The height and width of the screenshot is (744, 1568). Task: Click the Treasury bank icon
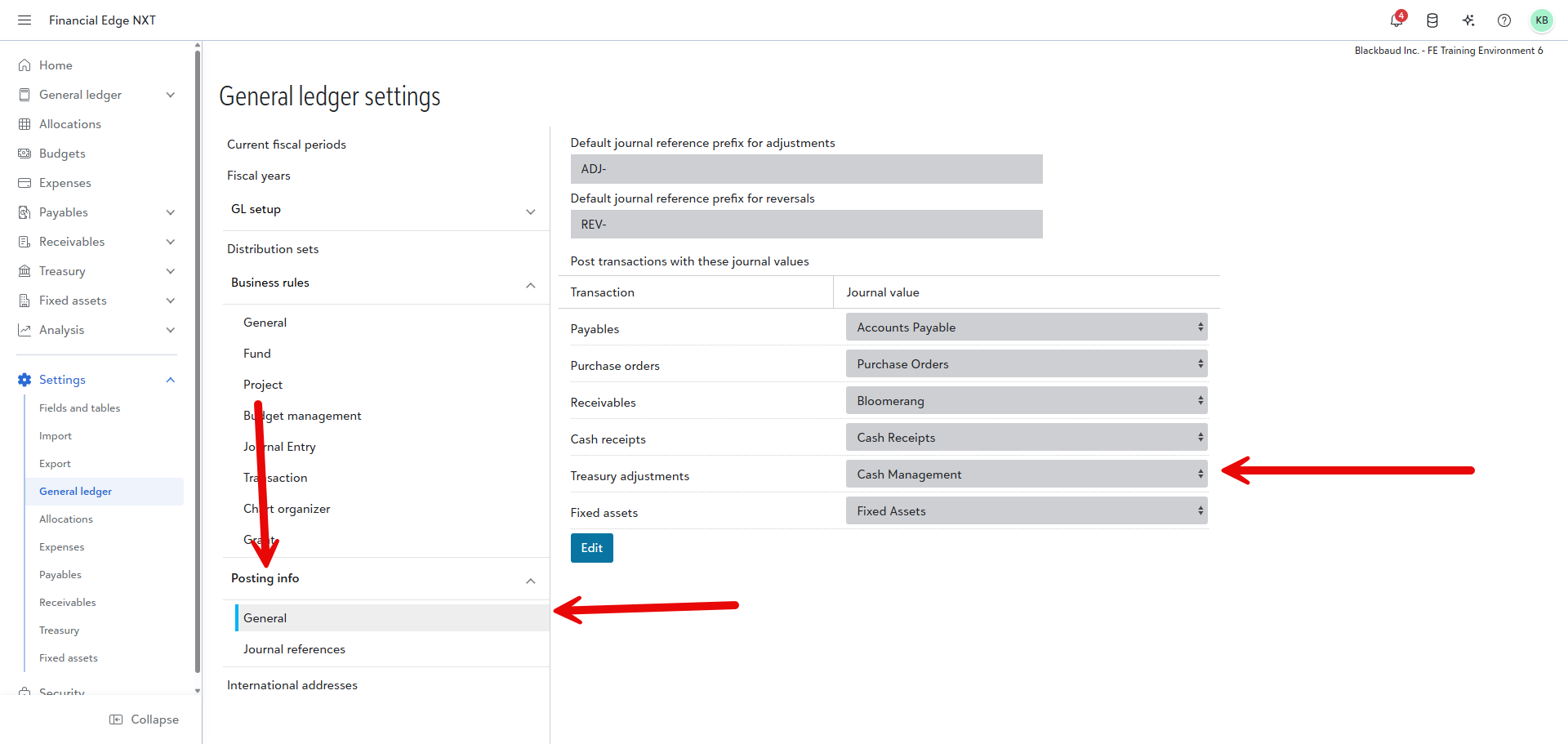24,271
